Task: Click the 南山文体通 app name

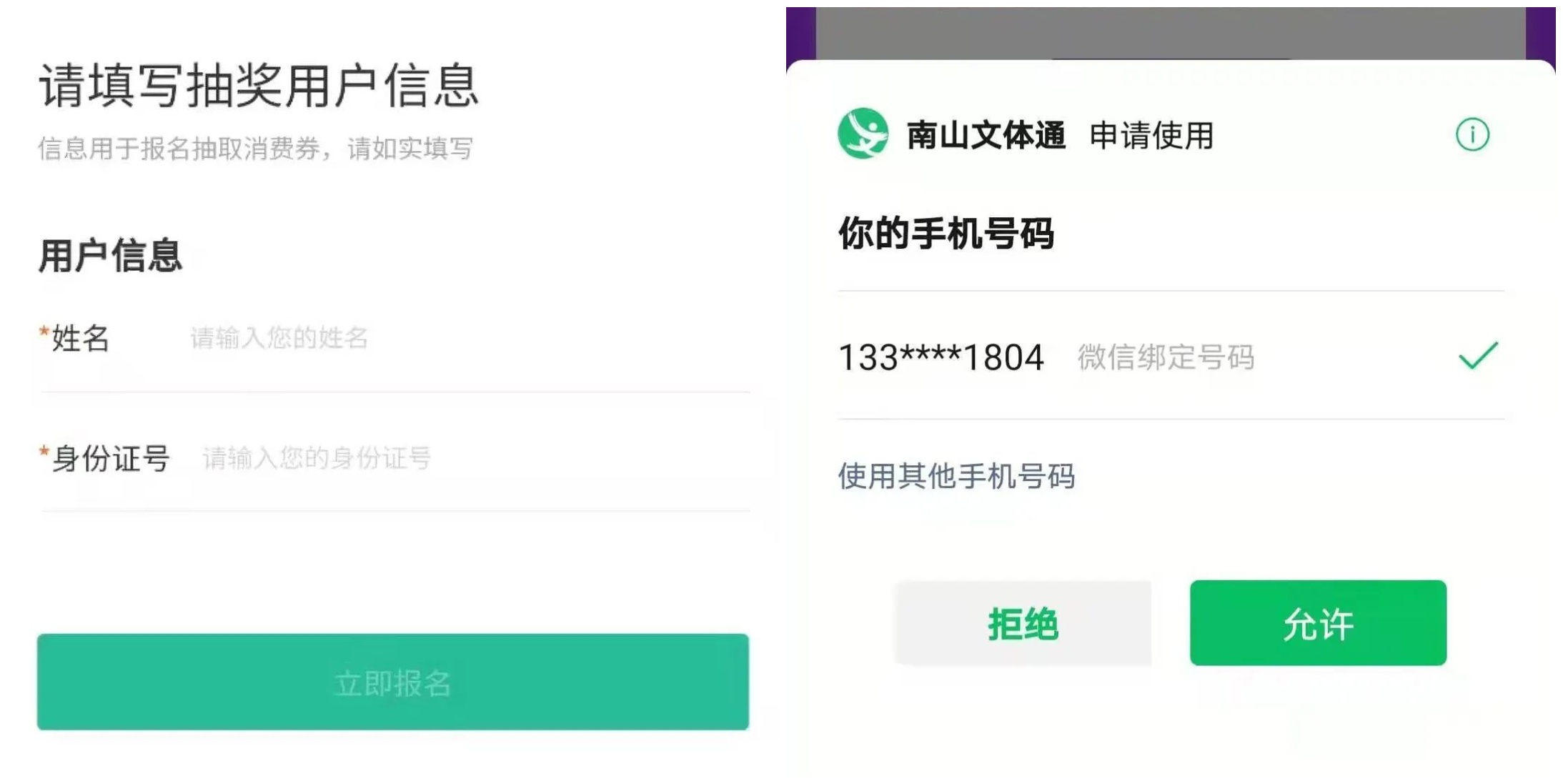Action: coord(986,135)
